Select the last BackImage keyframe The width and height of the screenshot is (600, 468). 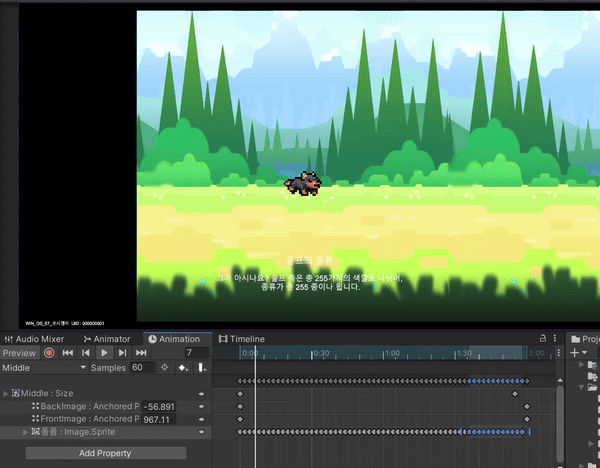[x=527, y=406]
